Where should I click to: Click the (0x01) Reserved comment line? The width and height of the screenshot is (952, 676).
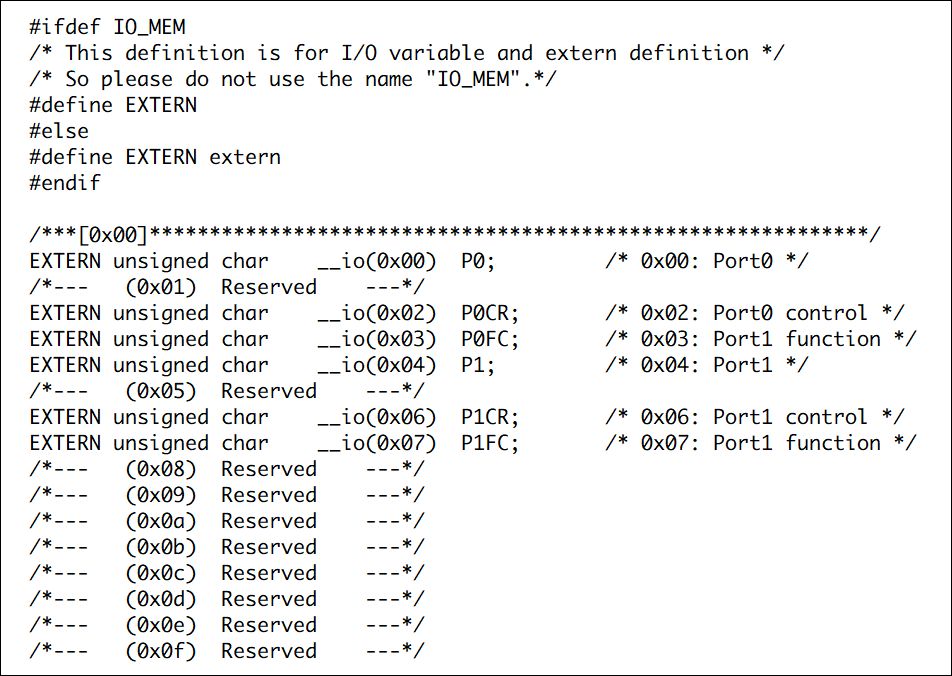coord(226,287)
